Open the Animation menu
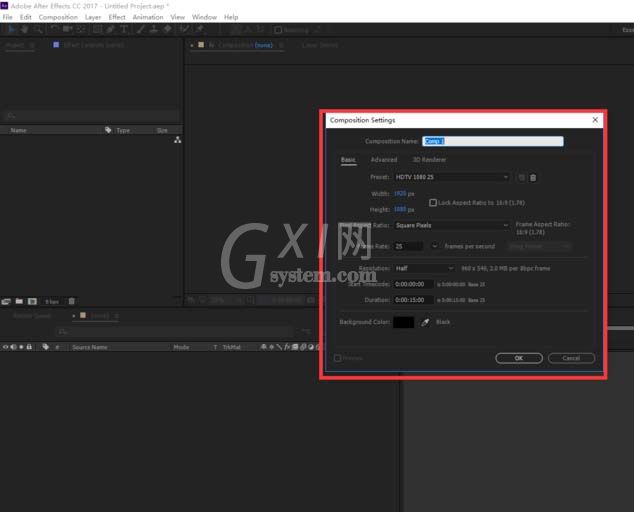Viewport: 634px width, 512px height. [148, 17]
